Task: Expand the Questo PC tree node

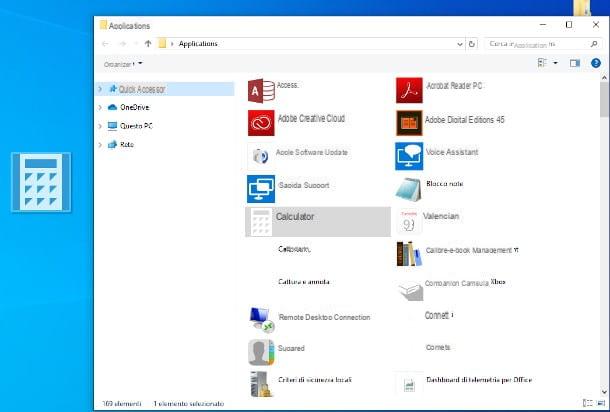Action: (100, 126)
